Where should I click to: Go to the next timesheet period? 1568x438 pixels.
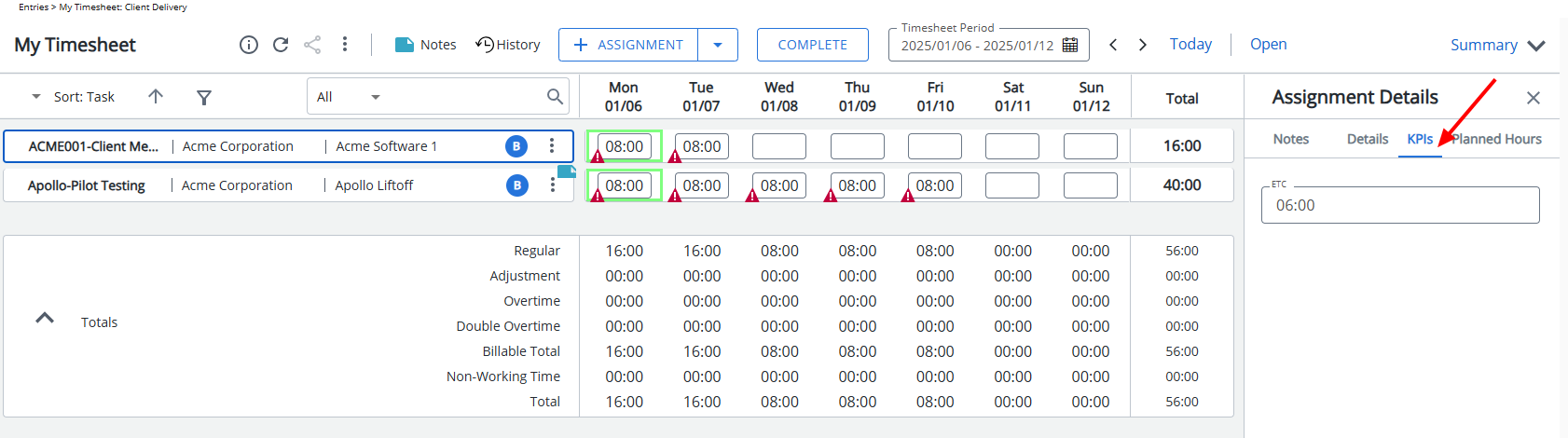(1143, 45)
